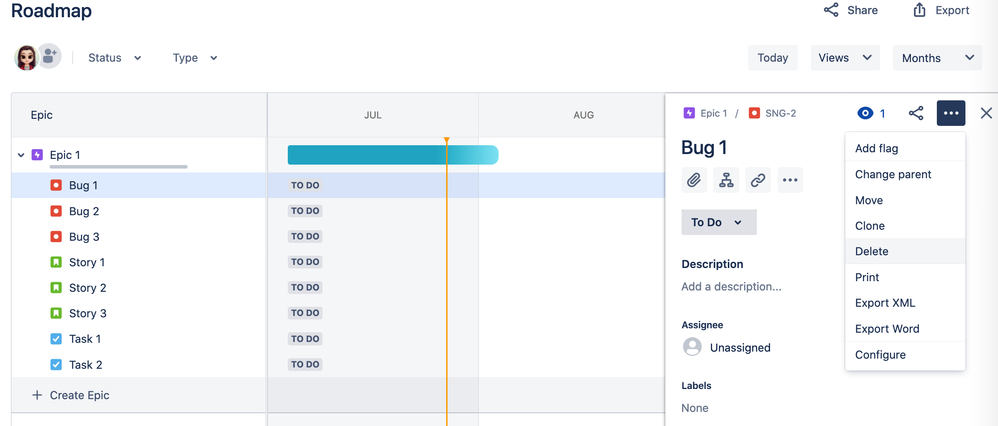Click the Today button
Viewport: 998px width, 426px height.
[773, 58]
